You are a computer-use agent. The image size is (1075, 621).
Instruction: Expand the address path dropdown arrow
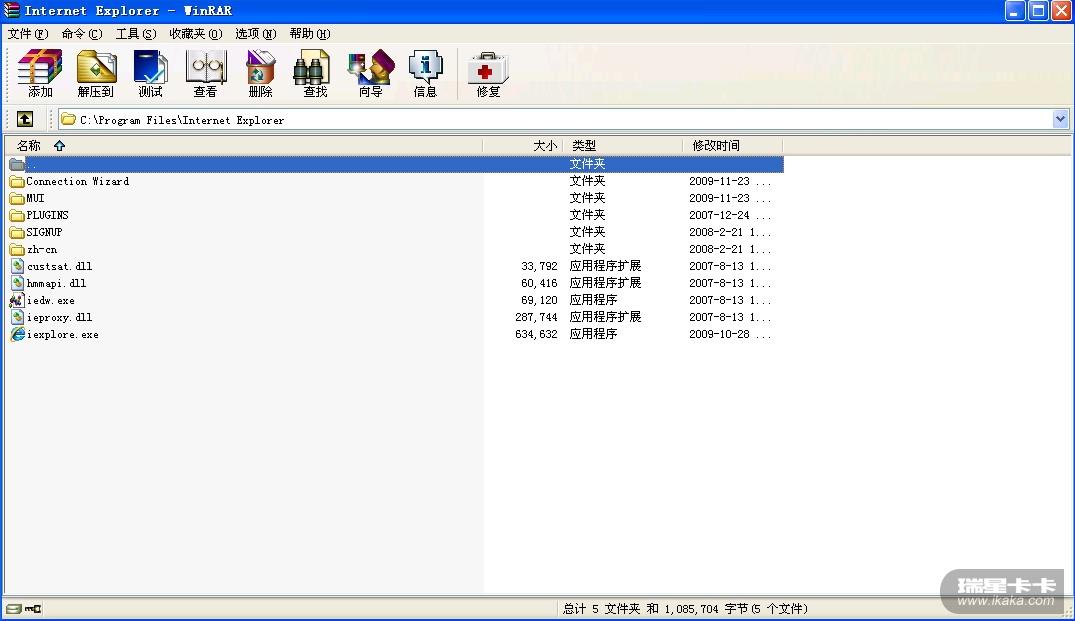coord(1060,119)
